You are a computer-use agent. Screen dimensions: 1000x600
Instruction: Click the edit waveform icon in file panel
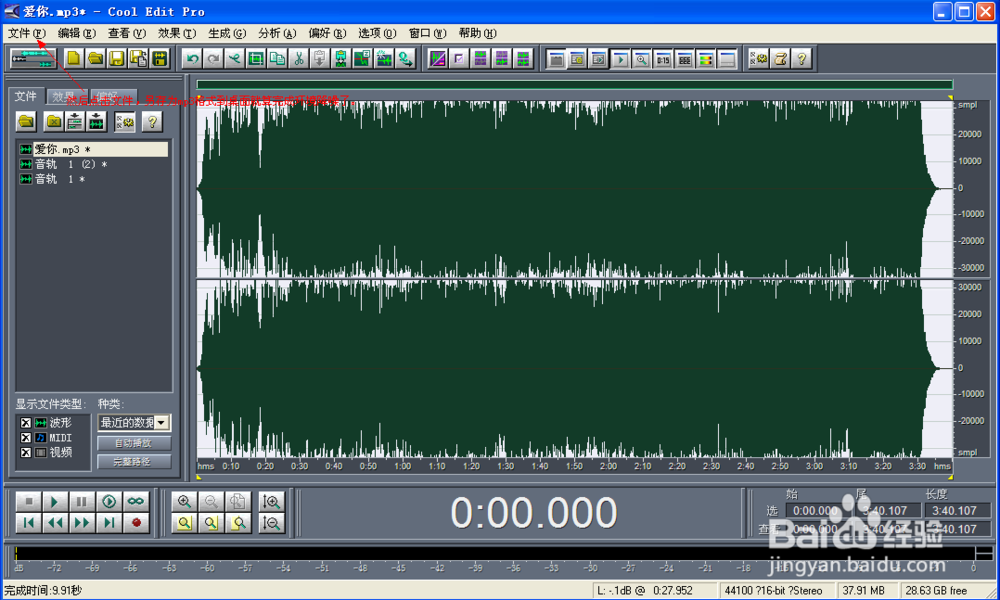97,121
